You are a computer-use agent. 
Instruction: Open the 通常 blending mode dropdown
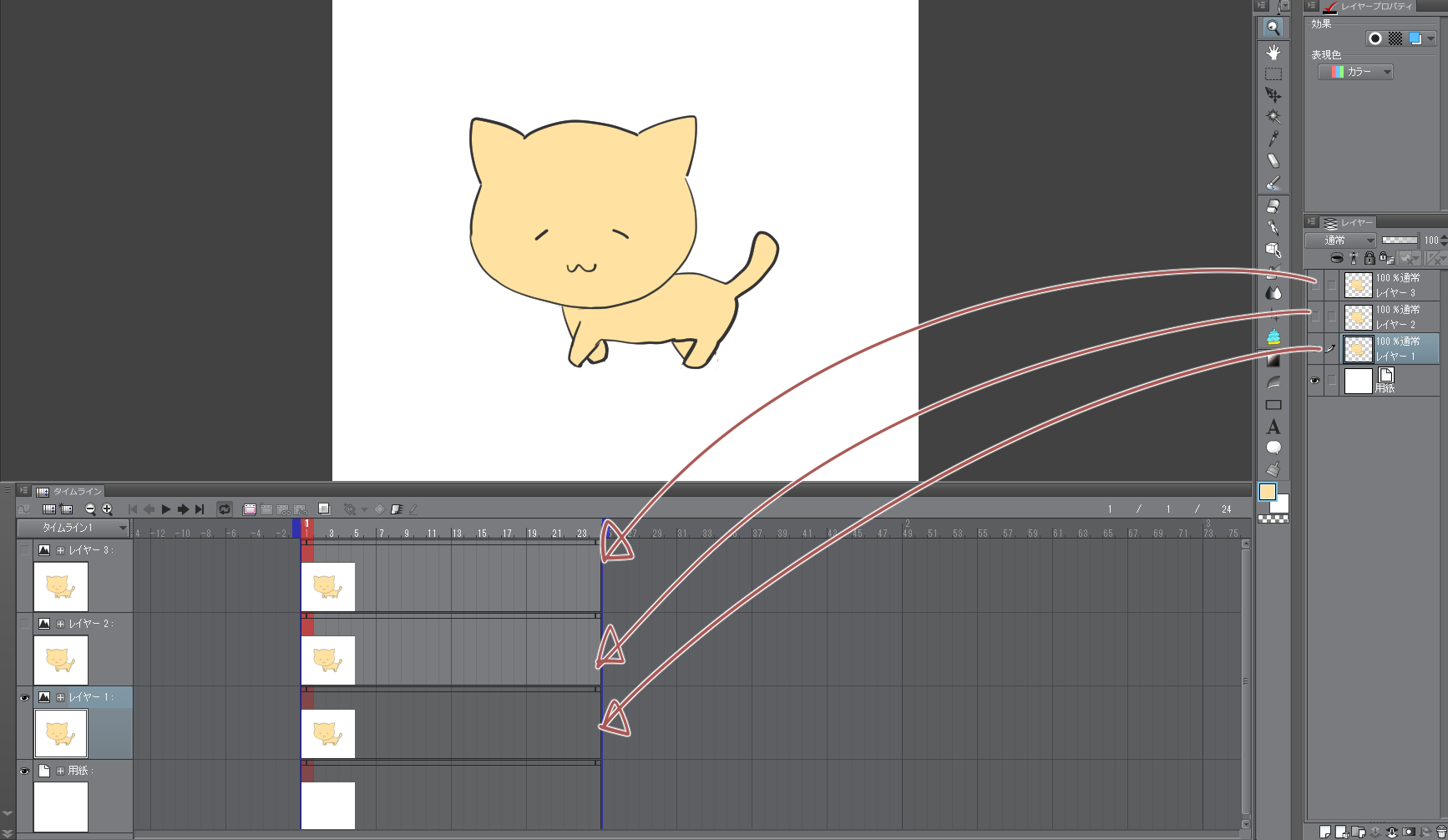(x=1340, y=240)
